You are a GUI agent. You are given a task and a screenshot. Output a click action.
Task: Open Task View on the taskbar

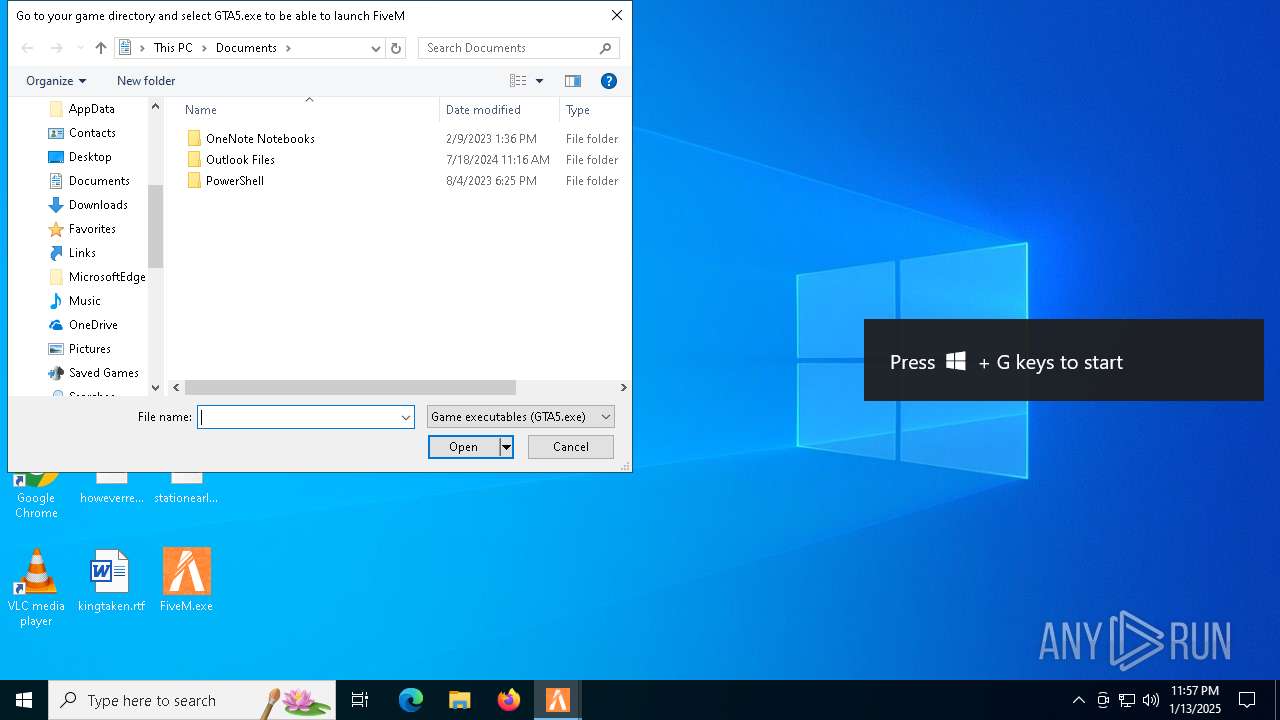(x=360, y=700)
